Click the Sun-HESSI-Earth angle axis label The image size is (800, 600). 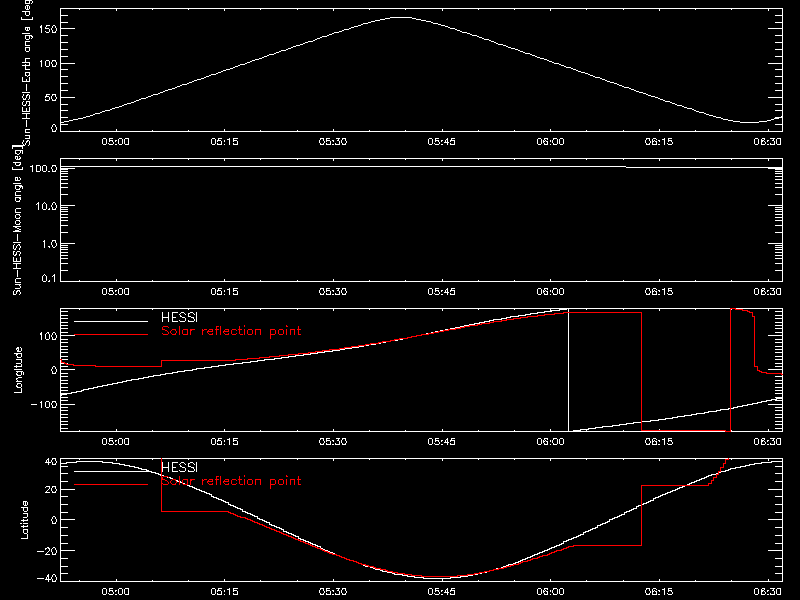27,73
